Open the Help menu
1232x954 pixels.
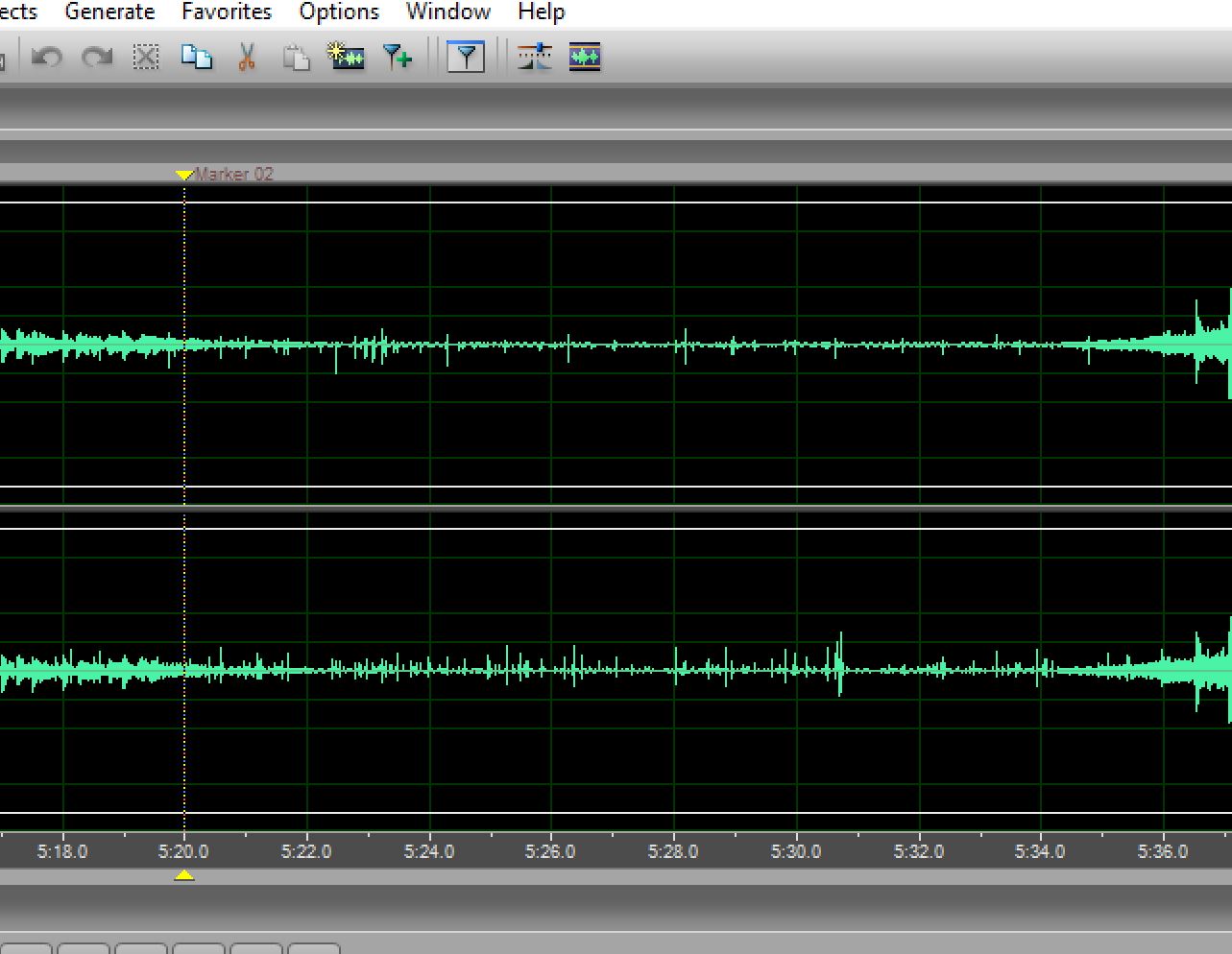click(541, 12)
